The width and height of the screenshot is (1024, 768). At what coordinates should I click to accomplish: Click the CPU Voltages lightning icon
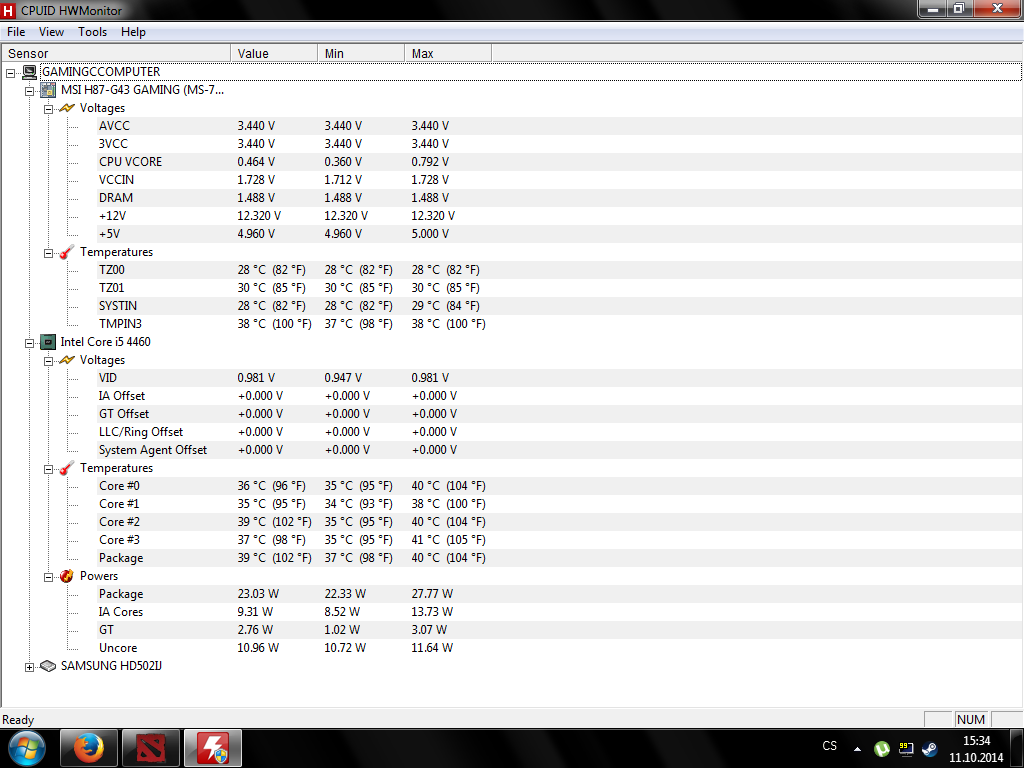pyautogui.click(x=67, y=360)
